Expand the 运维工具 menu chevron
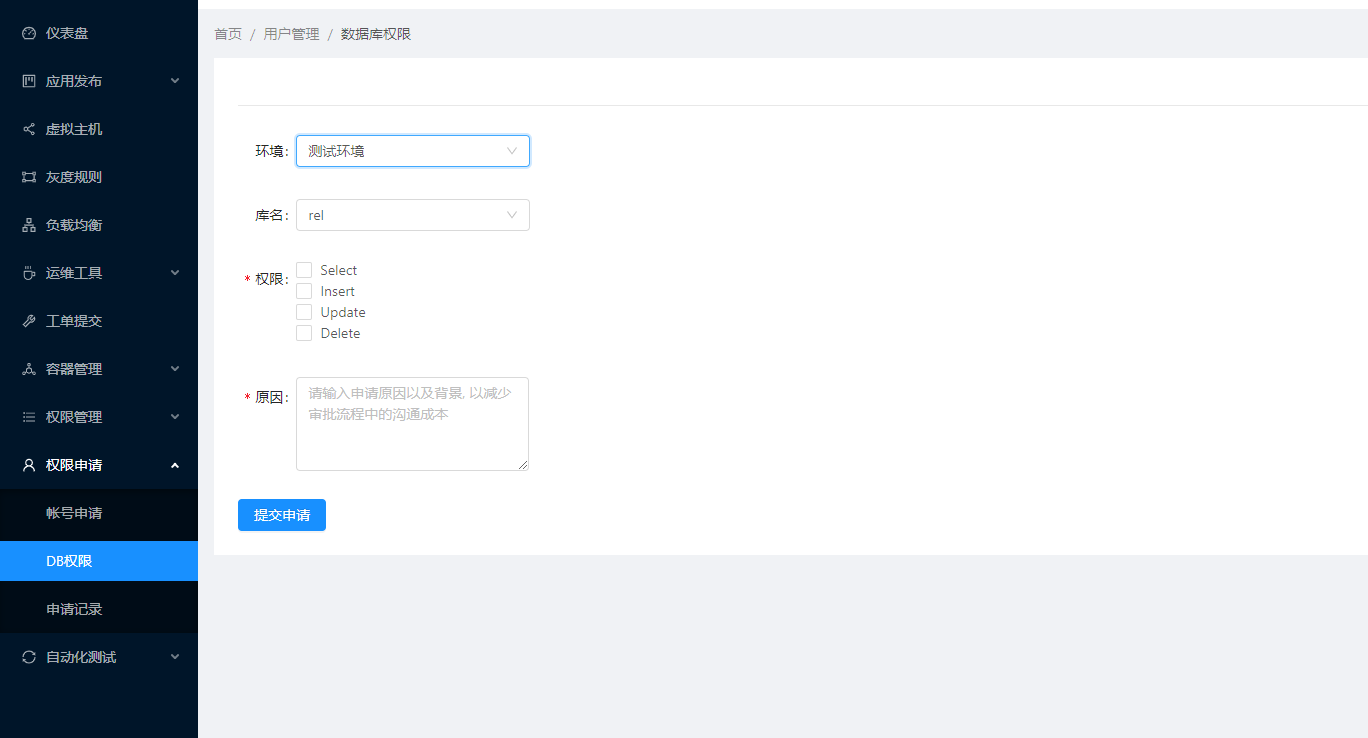The width and height of the screenshot is (1368, 738). coord(175,273)
